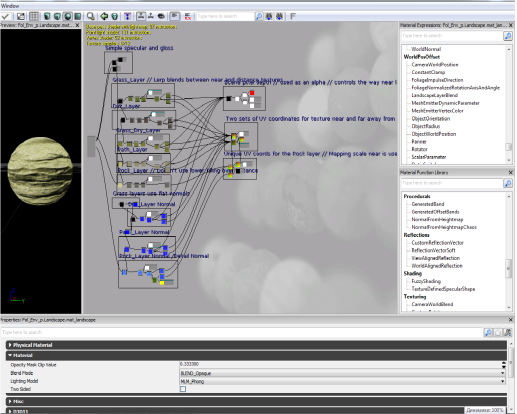Click the magnifier icon in the toolbar
517x414 pixels.
point(91,16)
